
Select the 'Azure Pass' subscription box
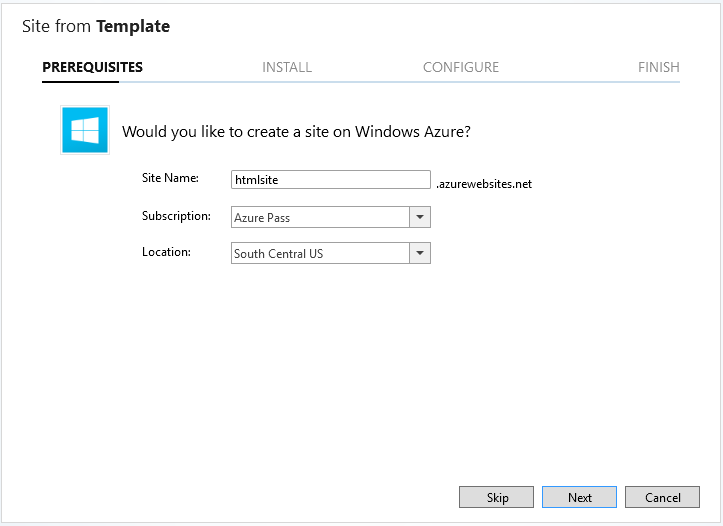tap(320, 217)
